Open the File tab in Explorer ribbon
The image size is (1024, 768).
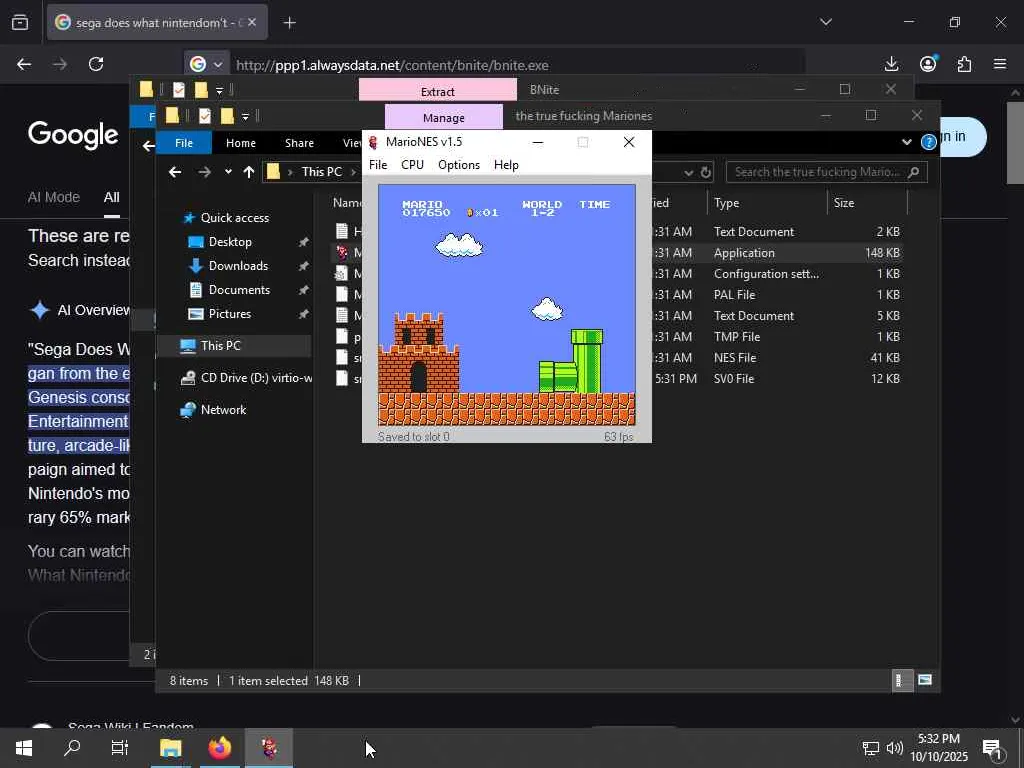[184, 143]
